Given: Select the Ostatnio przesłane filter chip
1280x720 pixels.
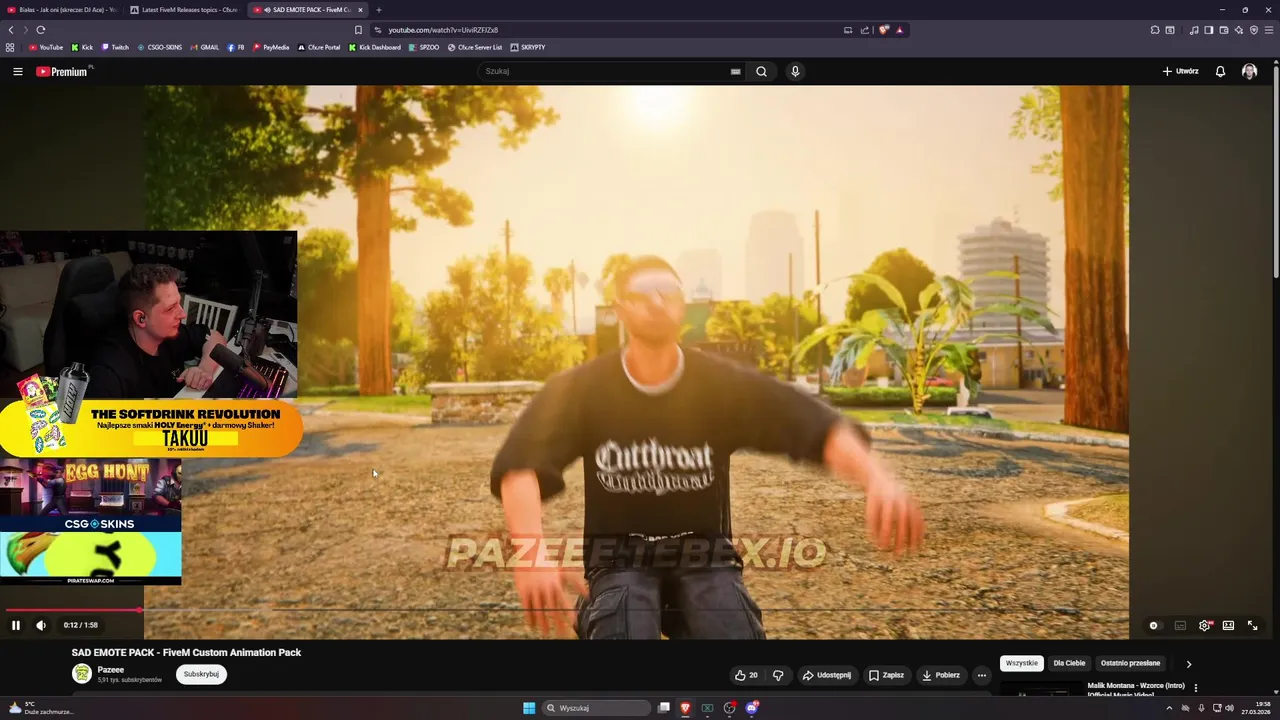Looking at the screenshot, I should [x=1130, y=663].
